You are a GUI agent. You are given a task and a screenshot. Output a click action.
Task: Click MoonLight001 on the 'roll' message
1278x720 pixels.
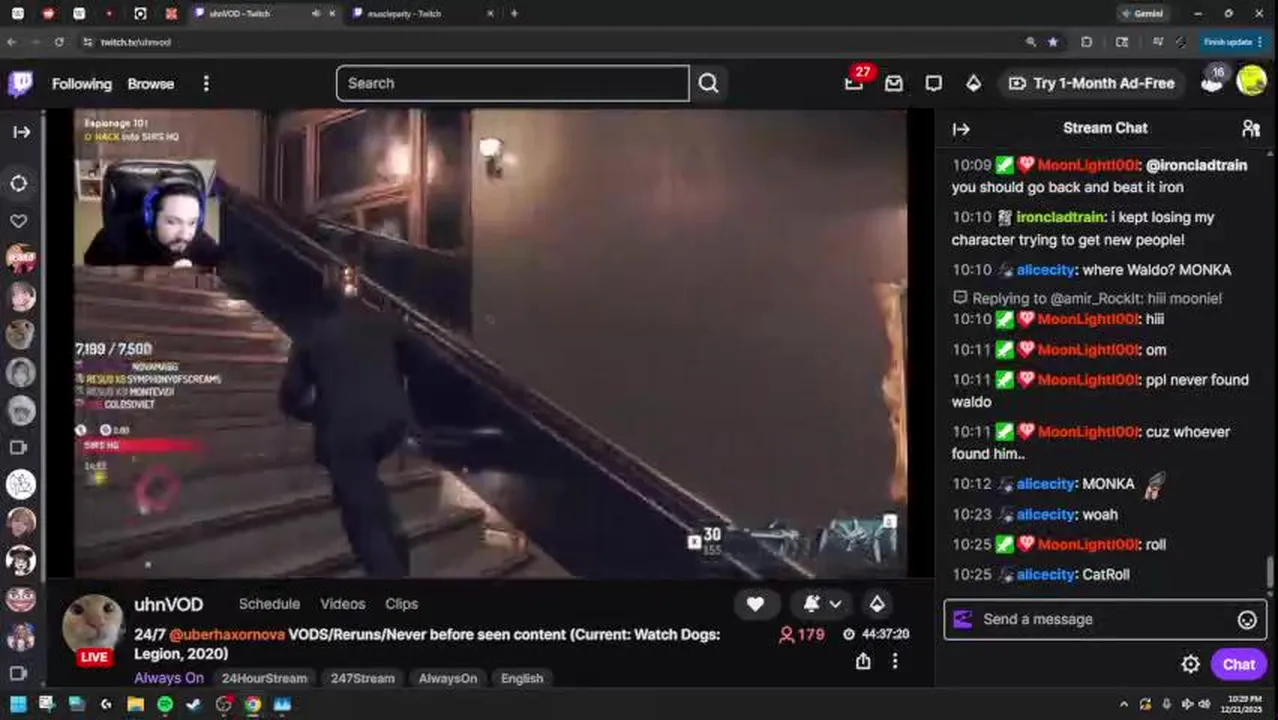[x=1088, y=545]
